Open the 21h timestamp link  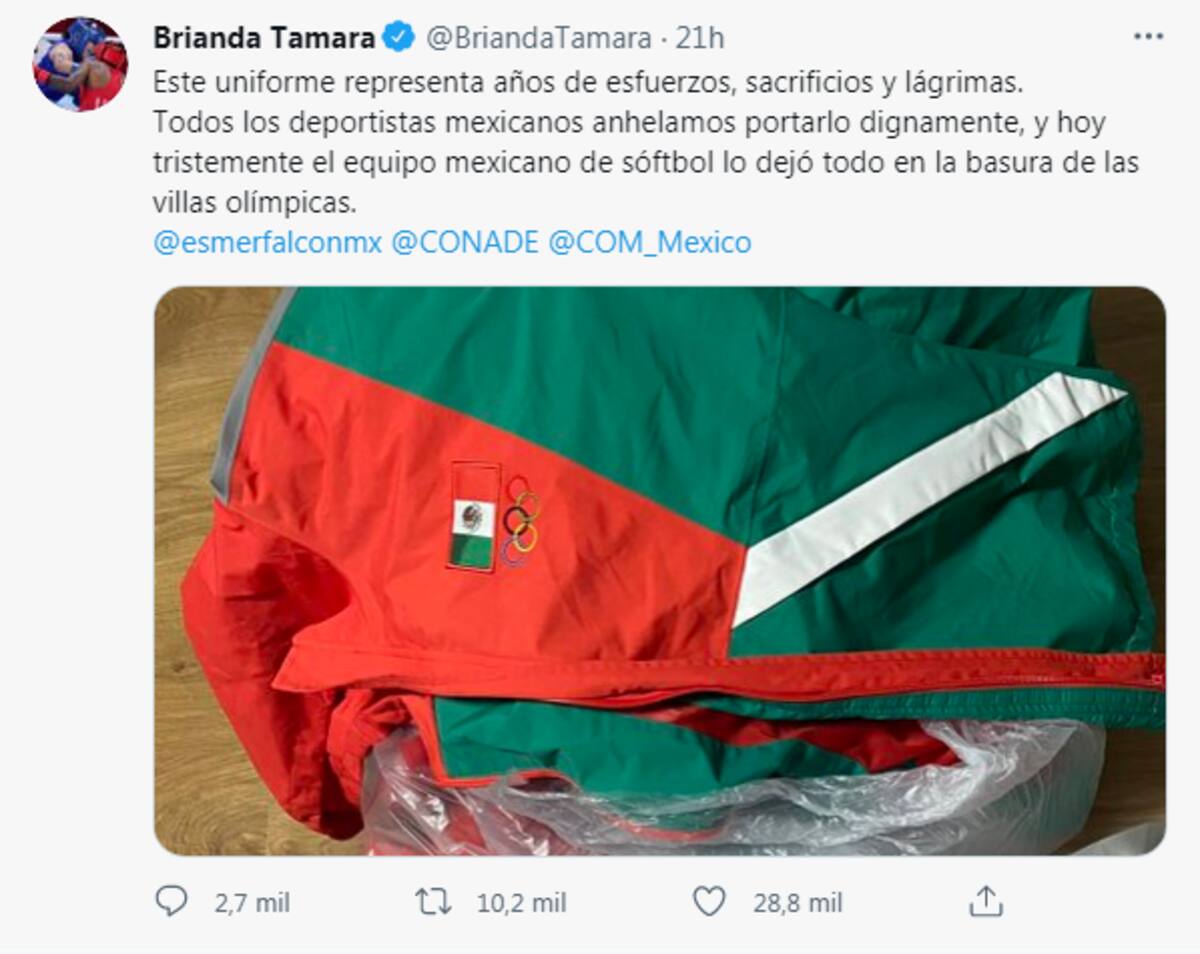[x=700, y=38]
